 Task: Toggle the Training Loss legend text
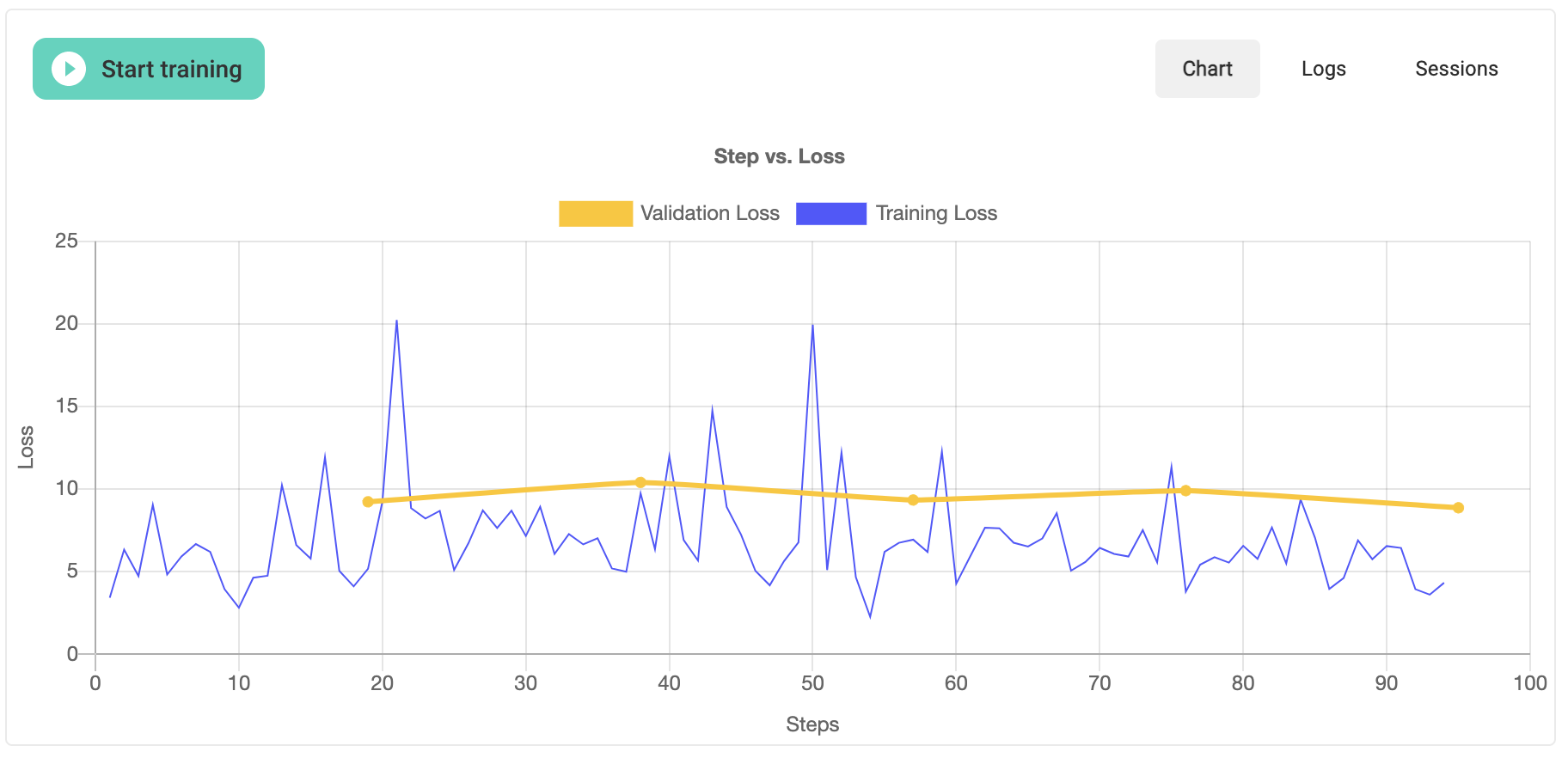point(936,214)
